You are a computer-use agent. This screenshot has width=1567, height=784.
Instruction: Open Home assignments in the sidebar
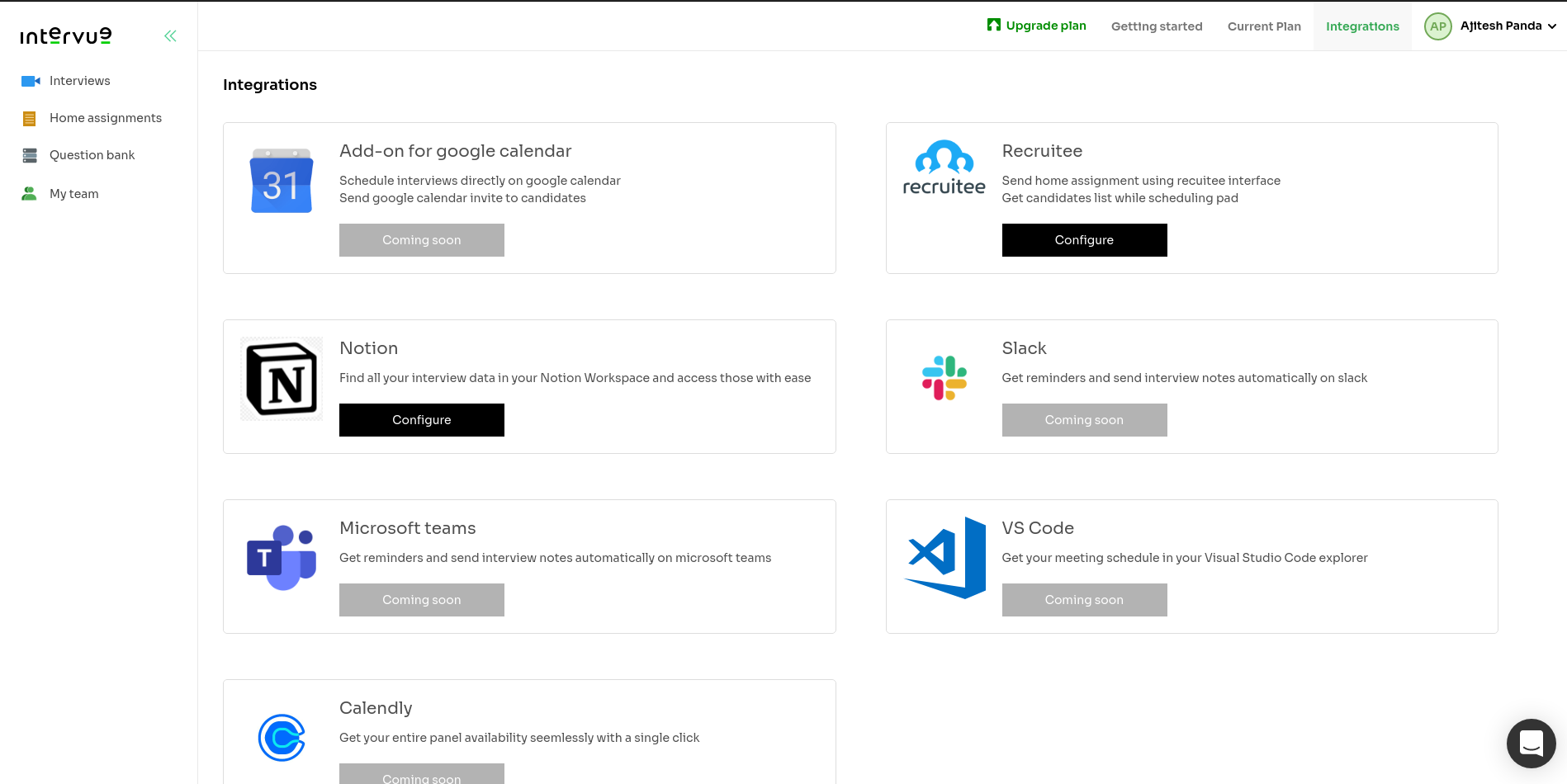point(106,118)
